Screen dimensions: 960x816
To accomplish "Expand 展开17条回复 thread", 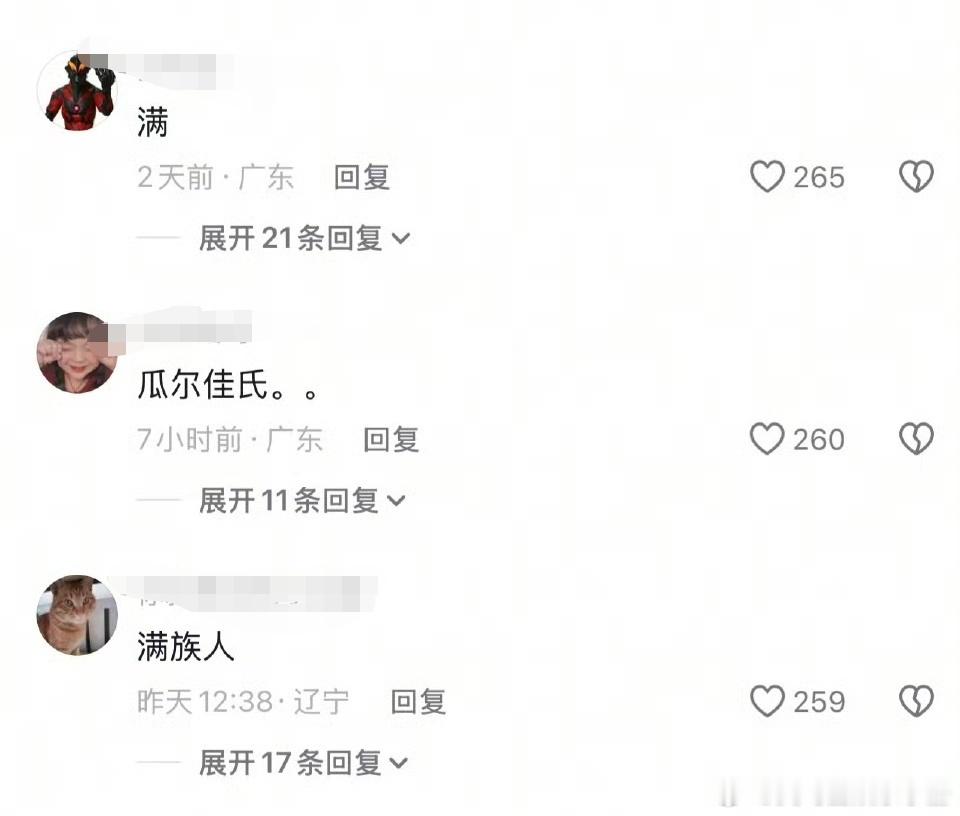I will pyautogui.click(x=304, y=763).
